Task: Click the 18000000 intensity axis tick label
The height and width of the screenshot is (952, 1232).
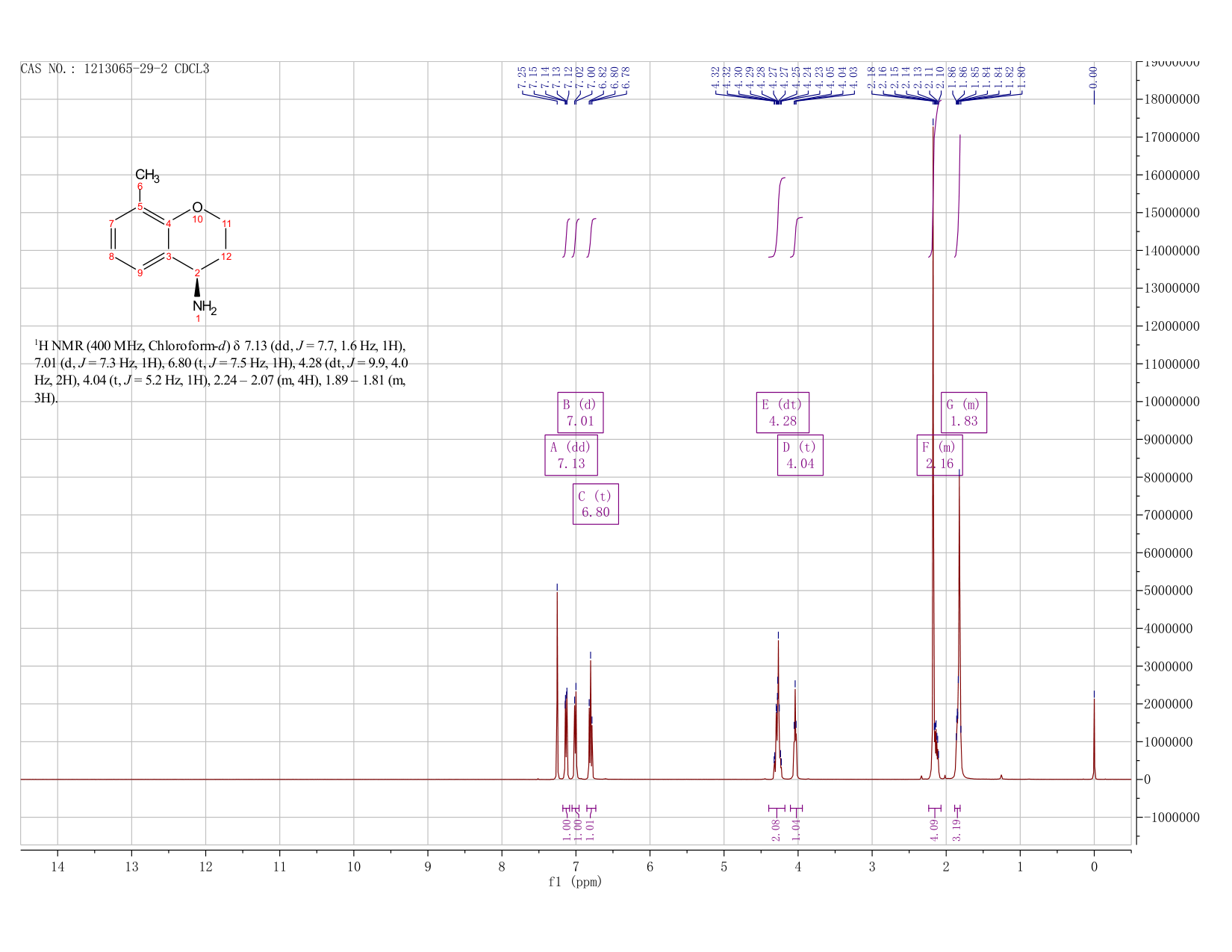Action: 1171,99
